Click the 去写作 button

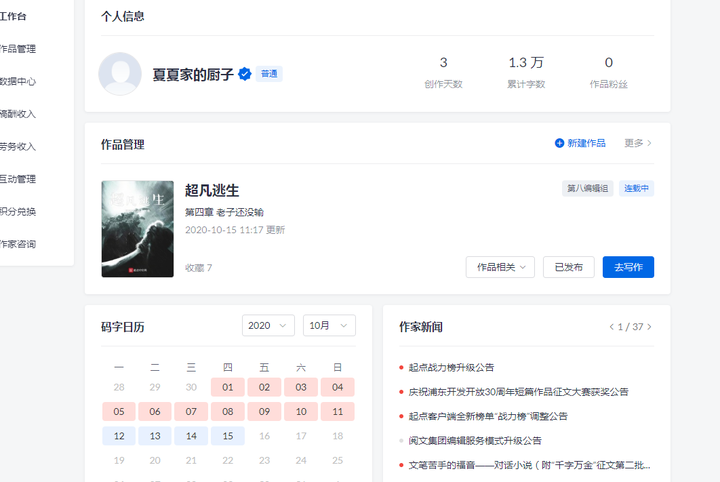coord(628,267)
